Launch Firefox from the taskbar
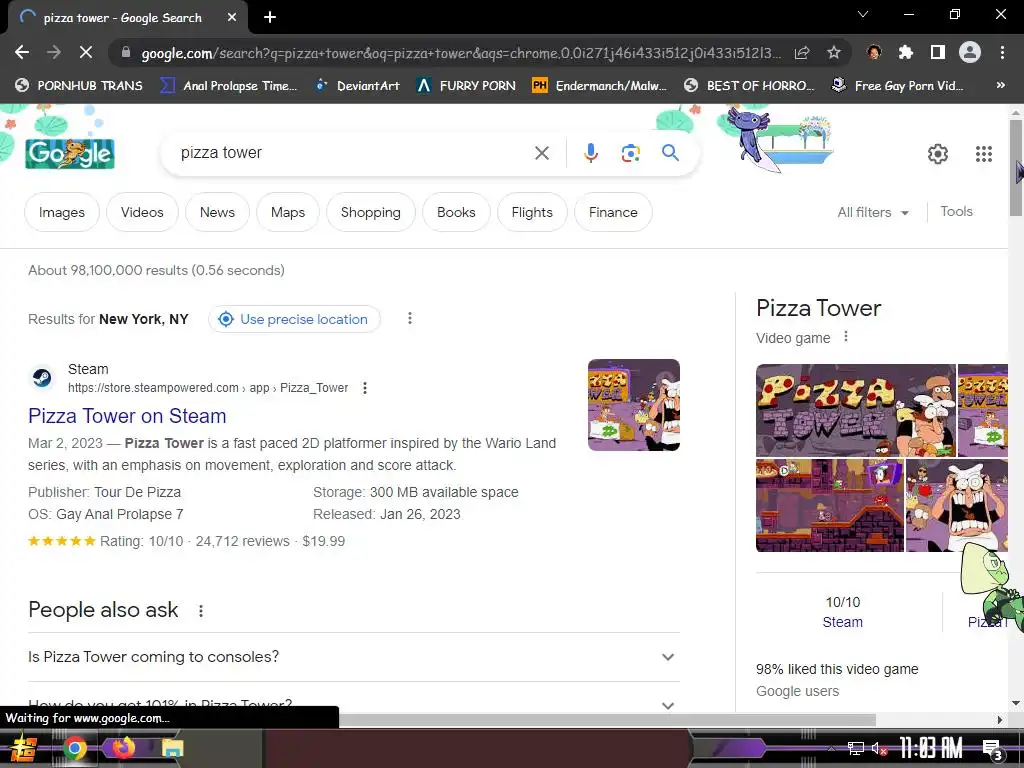This screenshot has height=768, width=1024. (x=123, y=748)
